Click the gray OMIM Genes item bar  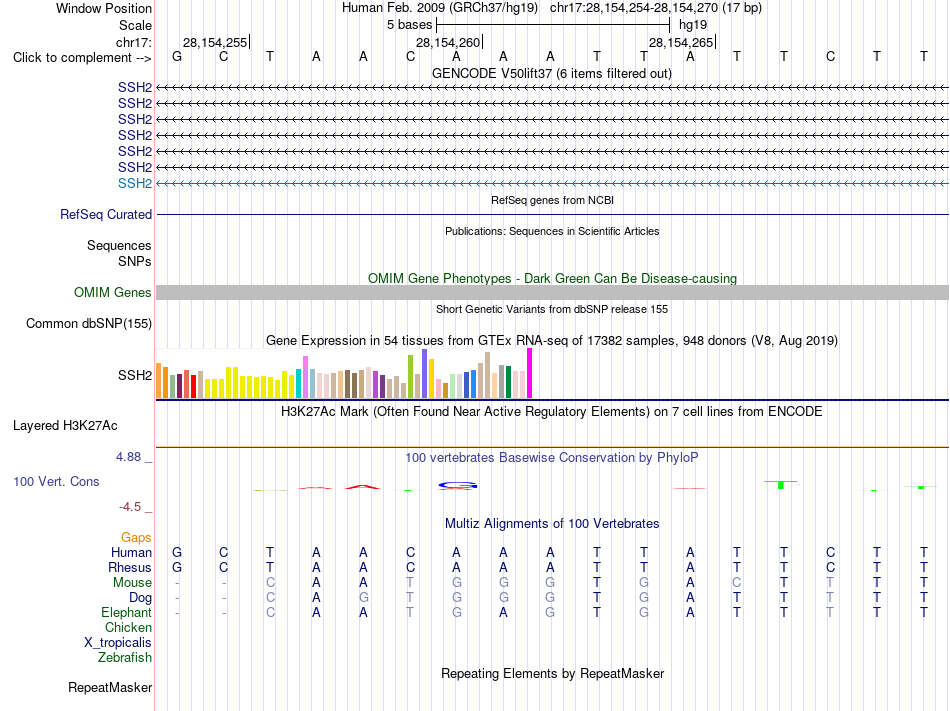tap(552, 293)
